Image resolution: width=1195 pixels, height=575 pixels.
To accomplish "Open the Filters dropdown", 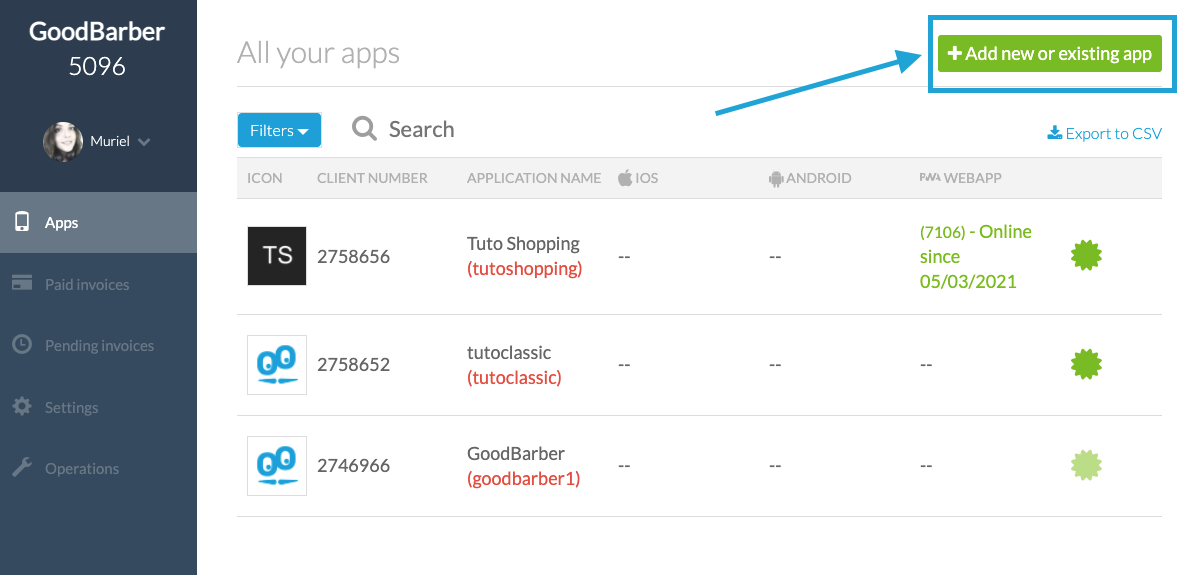I will pyautogui.click(x=279, y=130).
